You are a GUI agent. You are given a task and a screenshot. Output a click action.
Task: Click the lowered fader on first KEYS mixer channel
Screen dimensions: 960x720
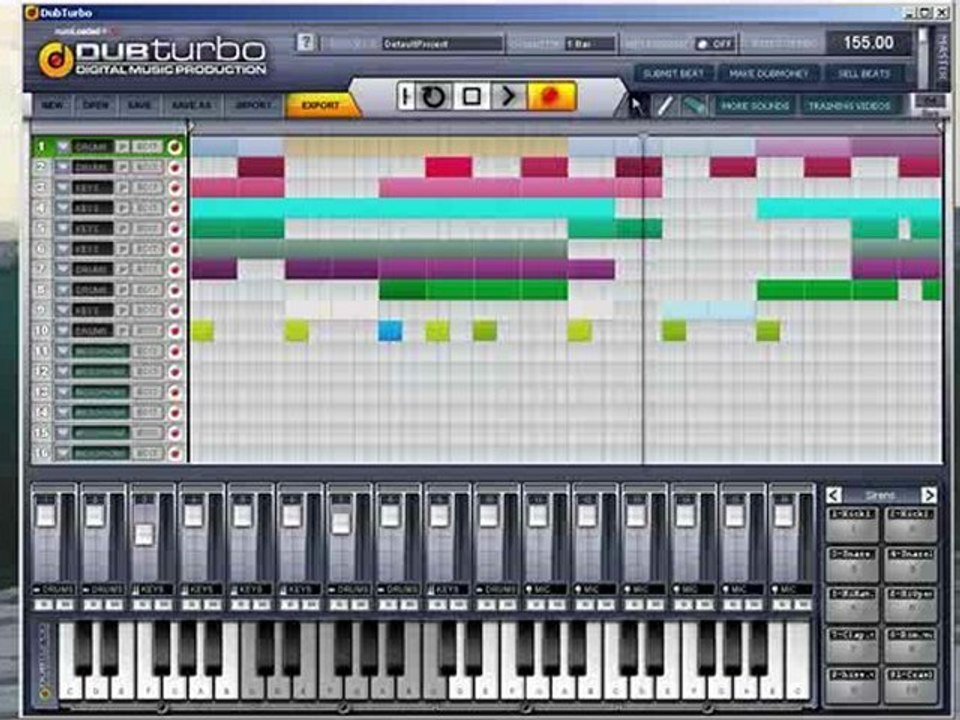[144, 534]
